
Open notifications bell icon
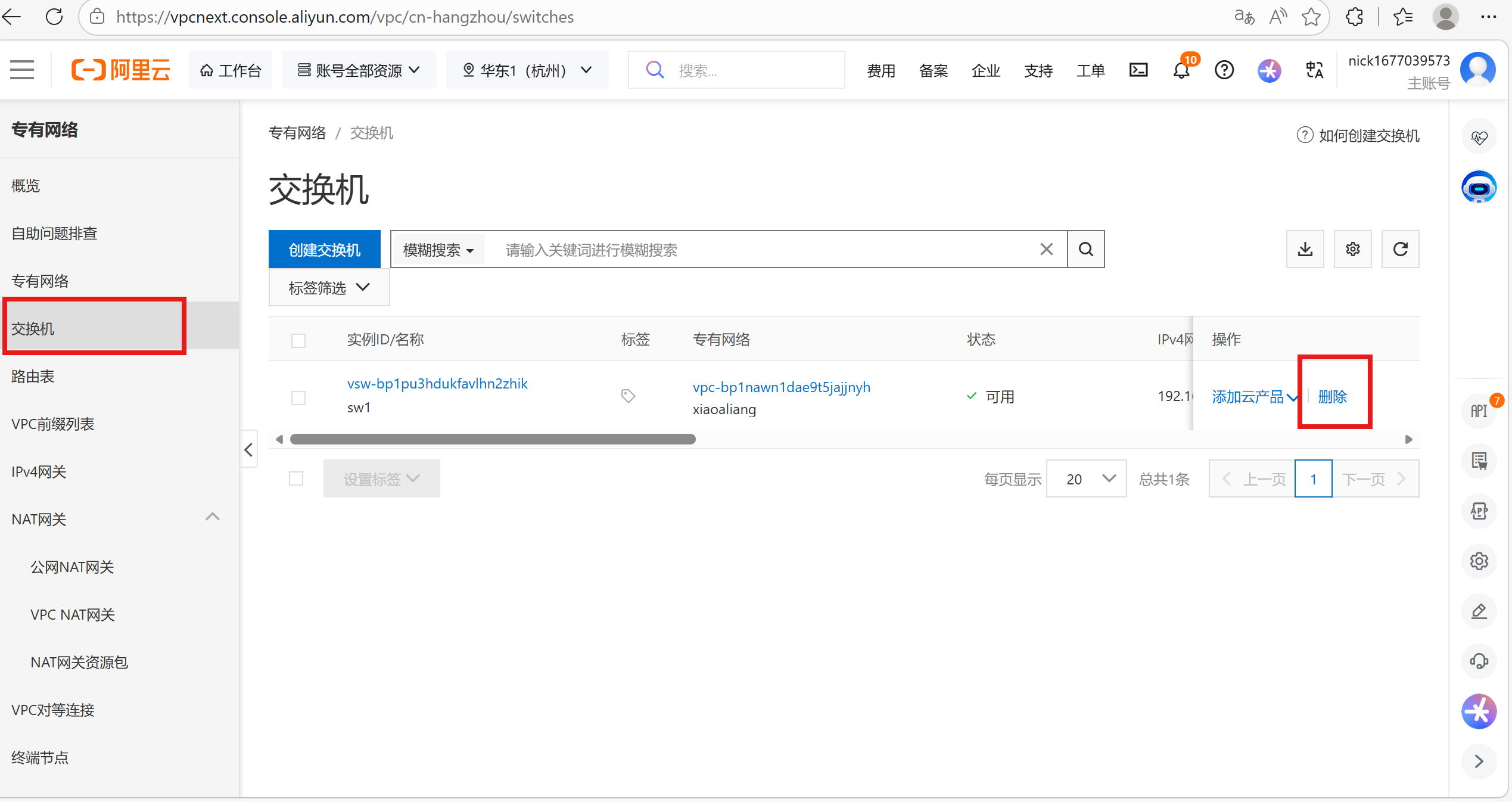pyautogui.click(x=1181, y=70)
